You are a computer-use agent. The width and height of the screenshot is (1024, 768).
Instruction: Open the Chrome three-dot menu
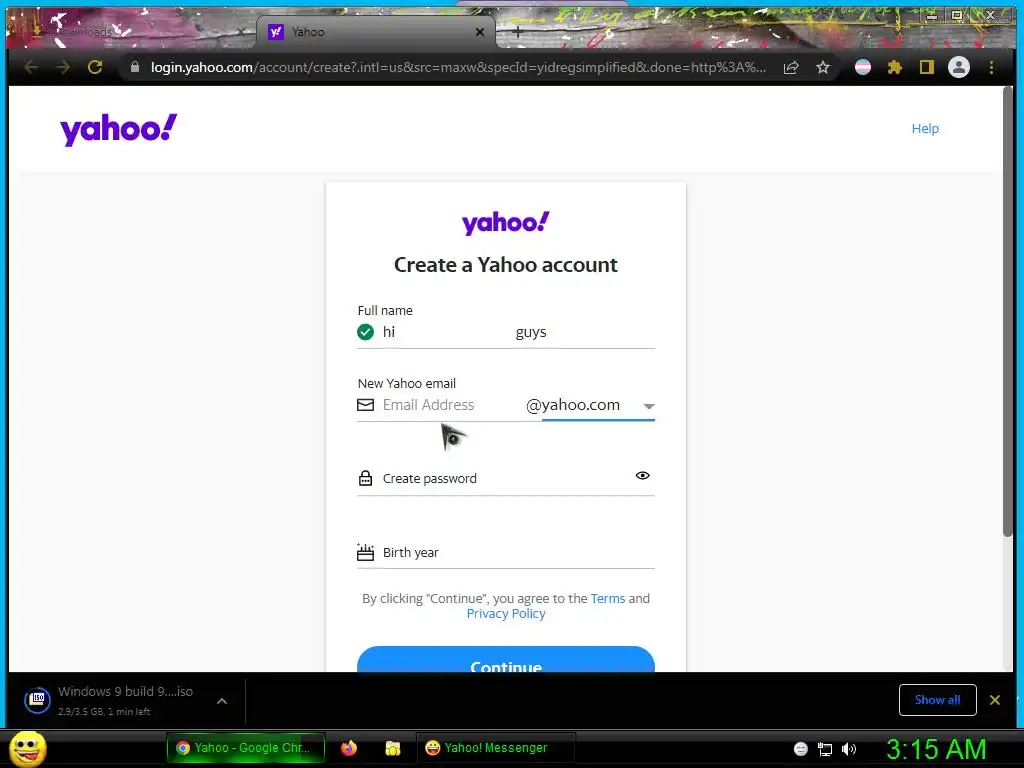(991, 67)
